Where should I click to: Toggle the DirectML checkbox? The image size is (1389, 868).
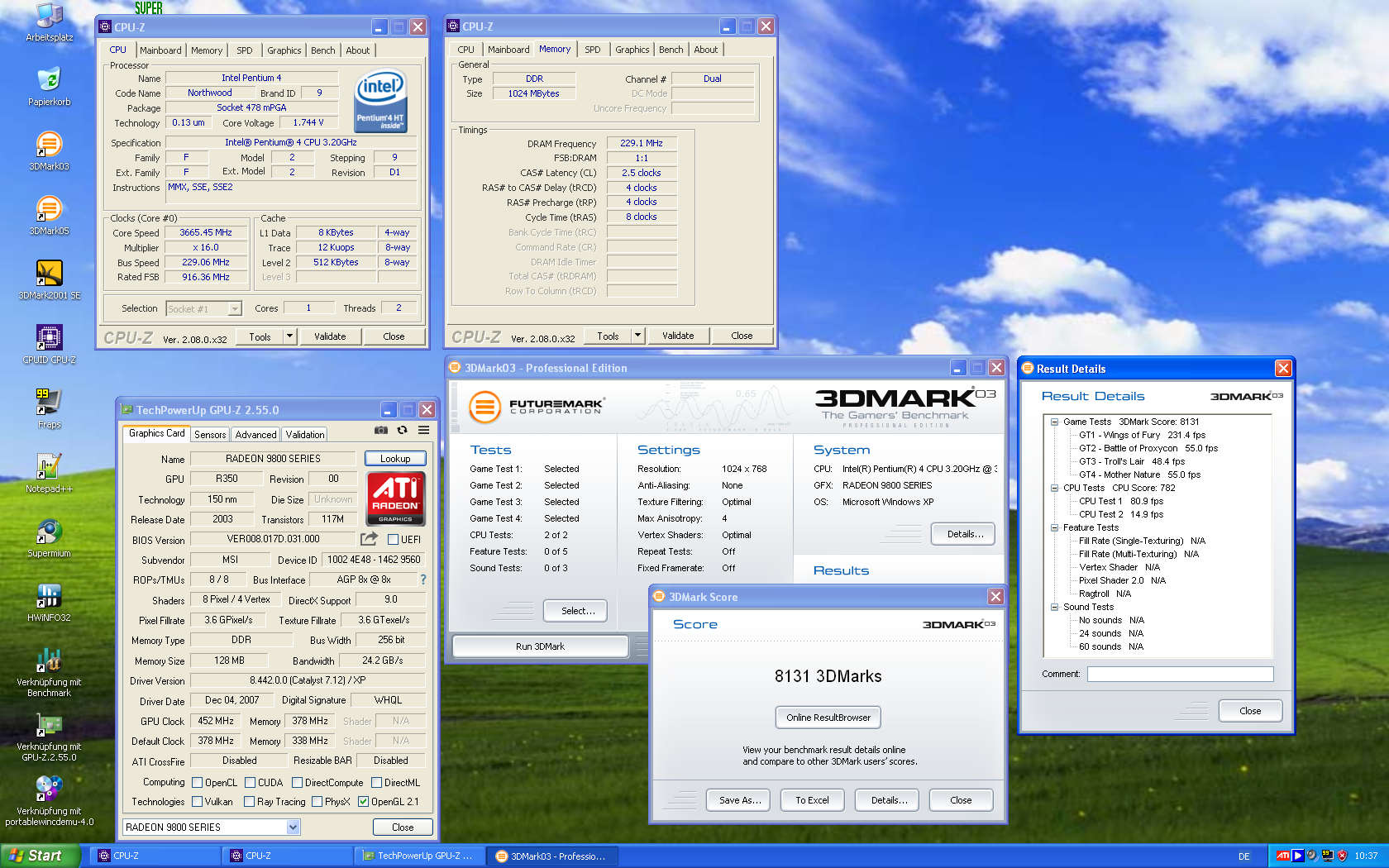point(376,783)
